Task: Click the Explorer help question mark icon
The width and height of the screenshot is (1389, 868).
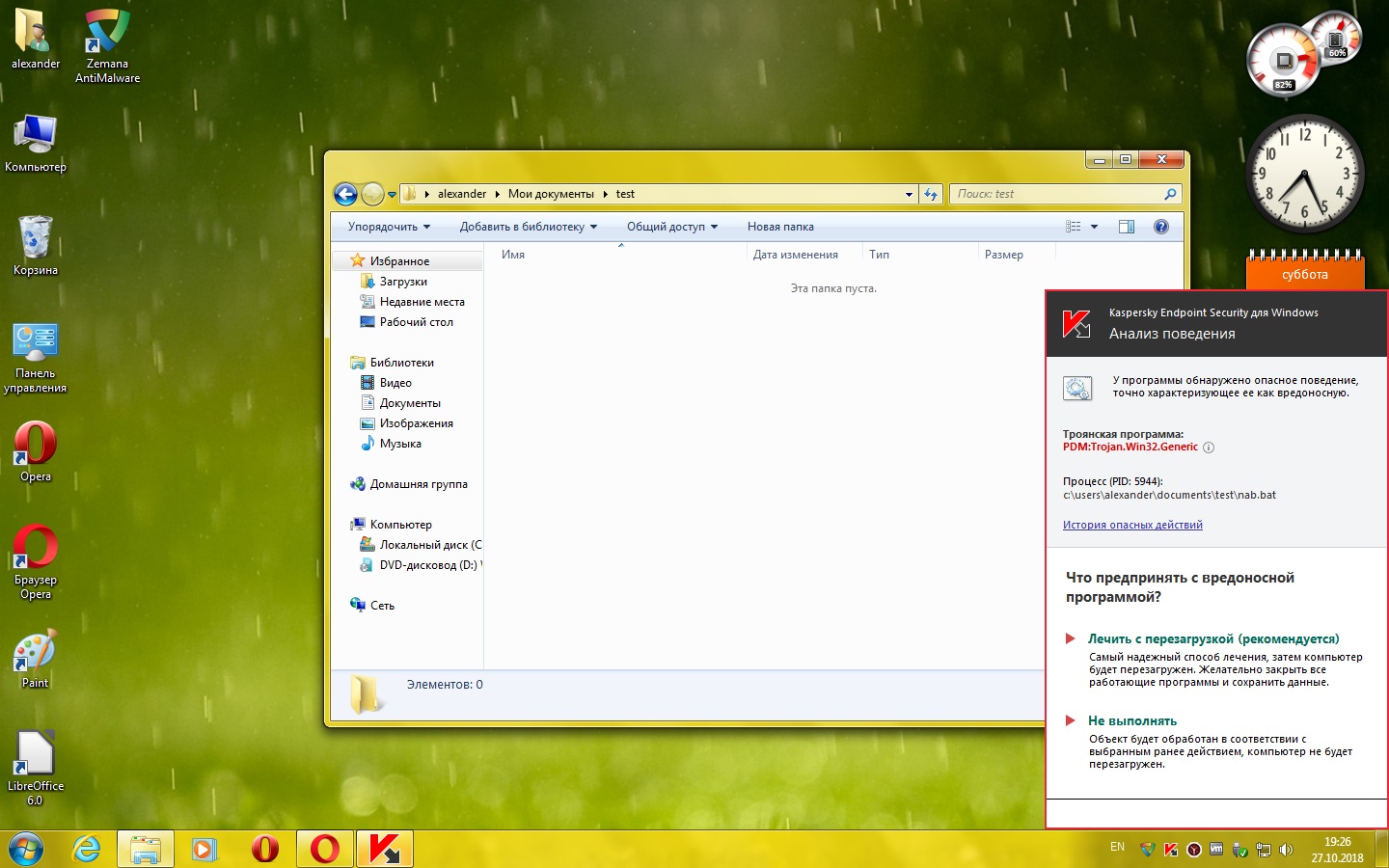Action: [1161, 227]
